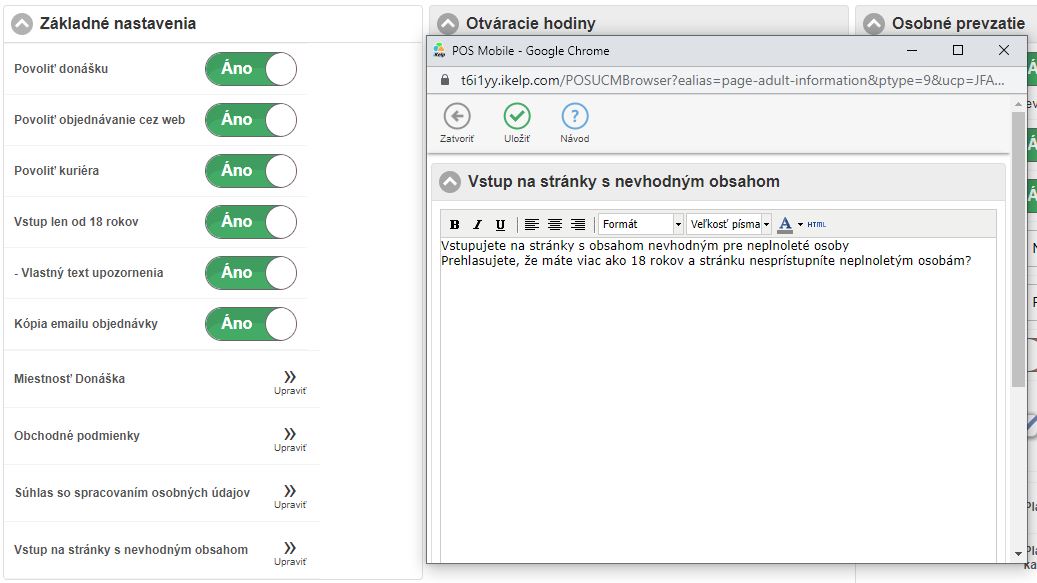Align text left in the editor
The image size is (1037, 583).
(x=532, y=225)
